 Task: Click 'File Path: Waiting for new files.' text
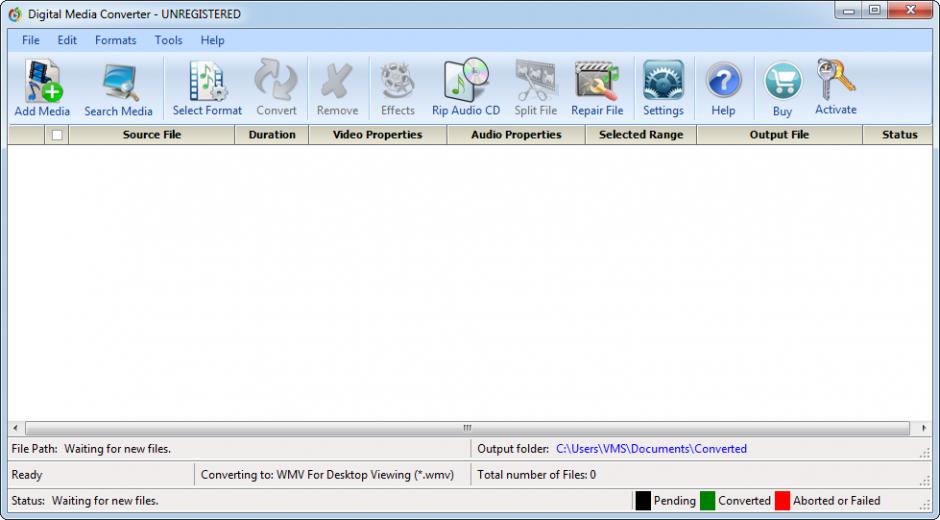[91, 449]
